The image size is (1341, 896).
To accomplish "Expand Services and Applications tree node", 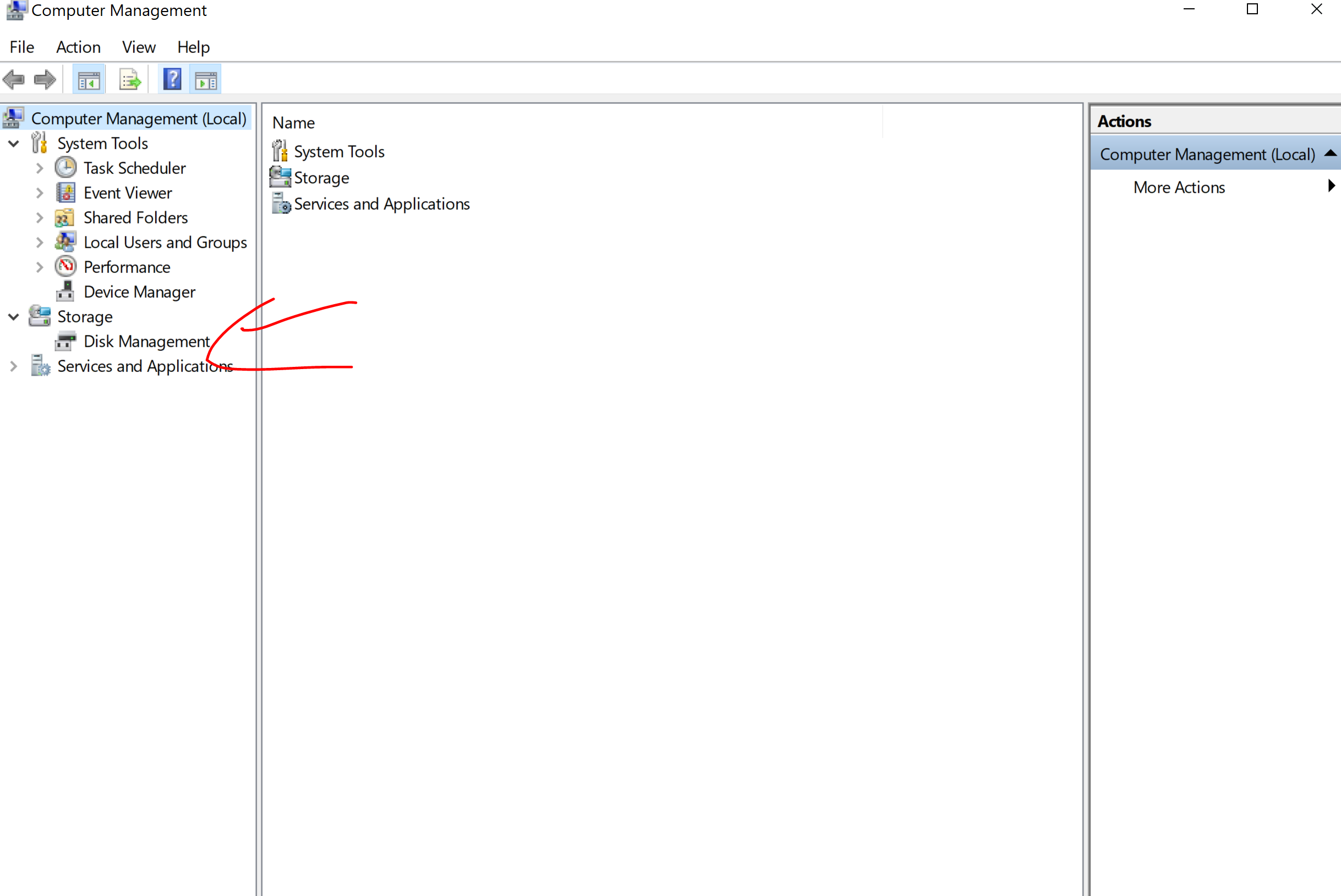I will 14,366.
